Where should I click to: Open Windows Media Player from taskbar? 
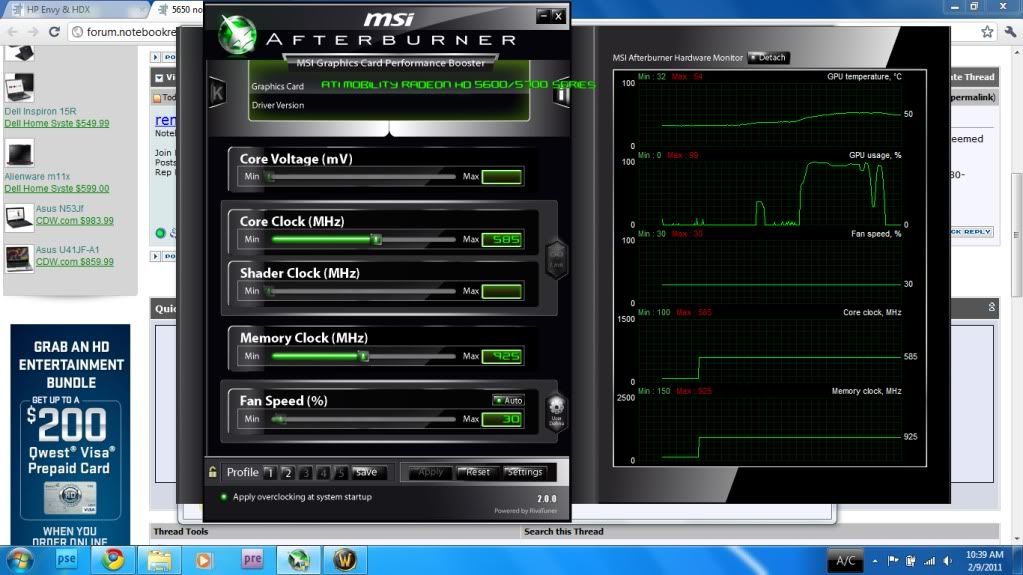tap(204, 560)
